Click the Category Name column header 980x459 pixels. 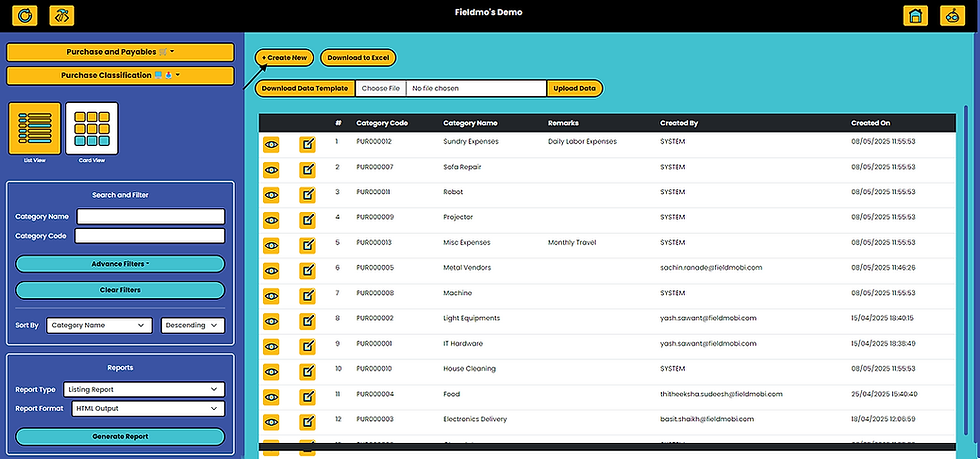pos(470,123)
